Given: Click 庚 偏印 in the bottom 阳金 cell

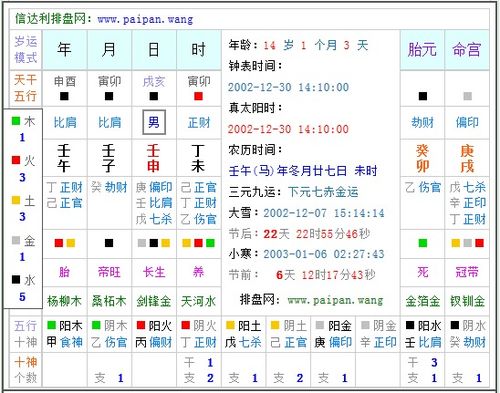Looking at the screenshot, I should [x=333, y=342].
